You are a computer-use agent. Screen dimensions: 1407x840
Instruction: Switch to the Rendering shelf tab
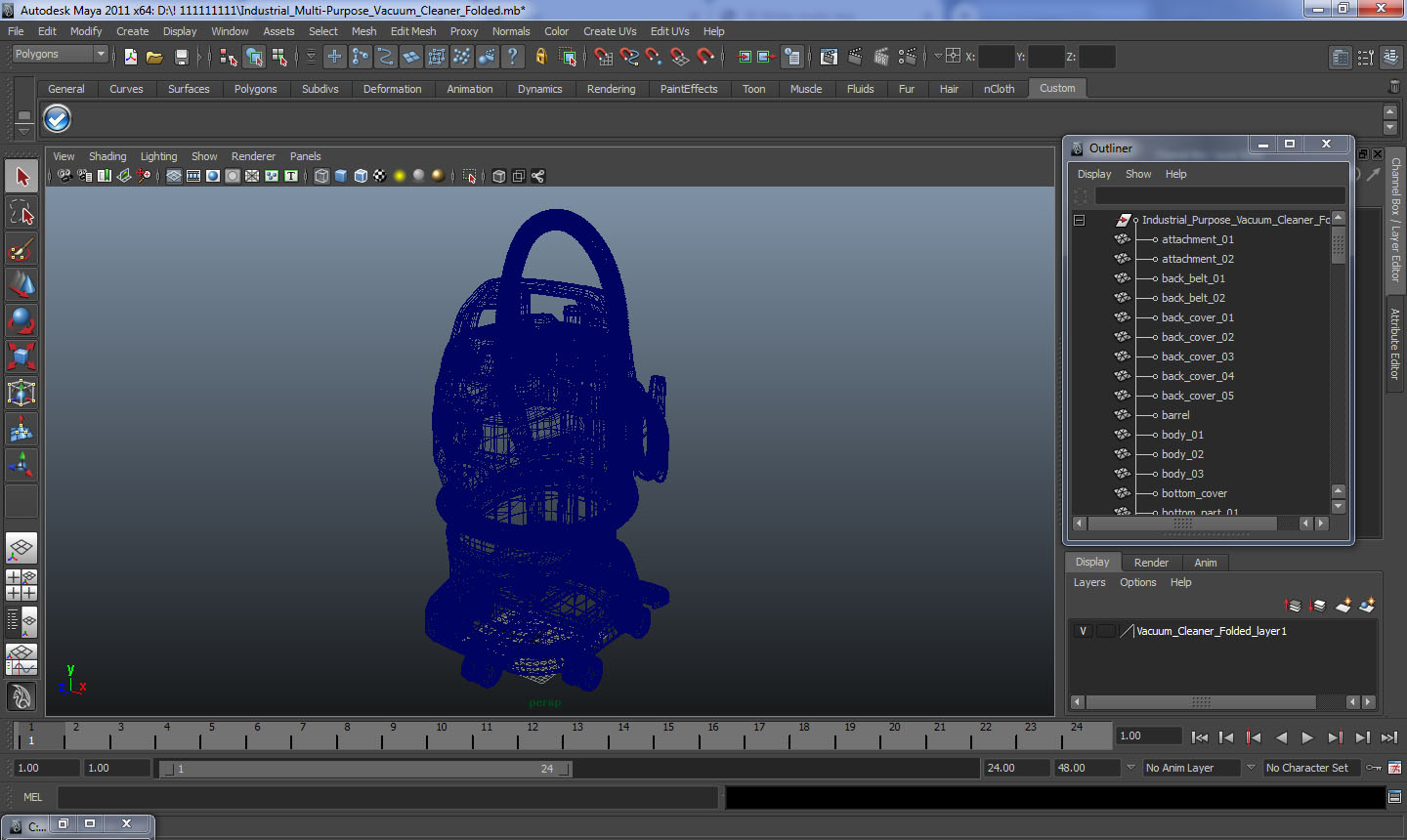611,89
